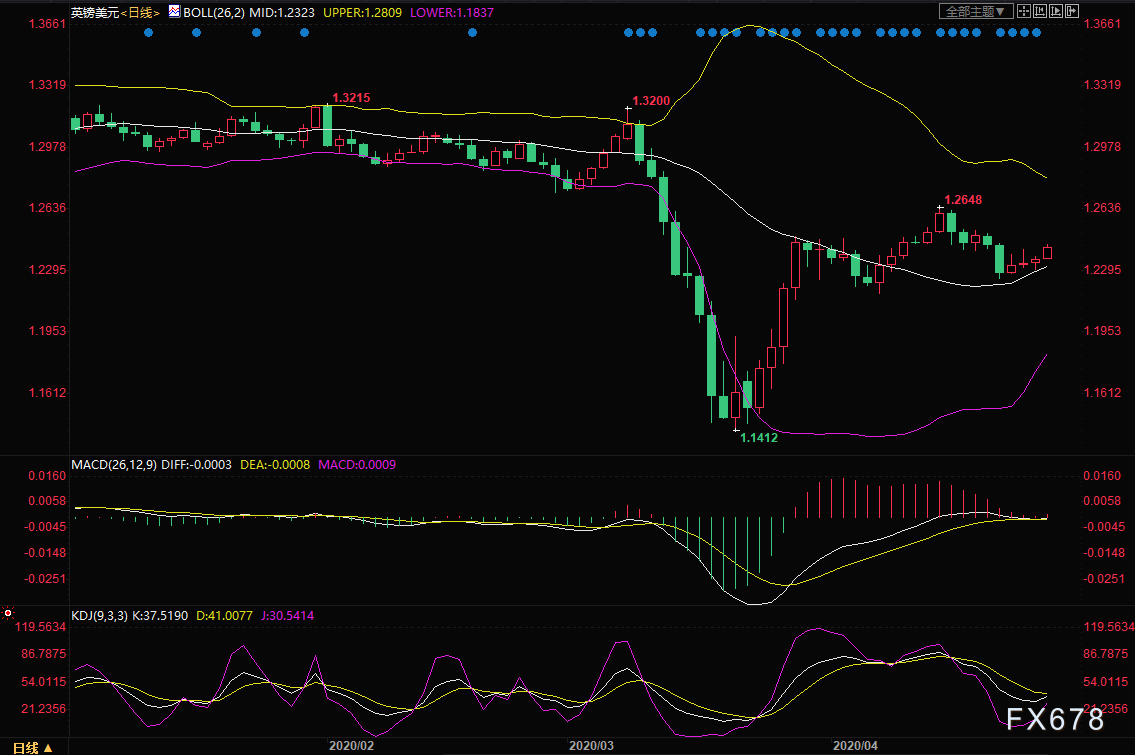Click the 2020/03 date axis label

point(591,746)
